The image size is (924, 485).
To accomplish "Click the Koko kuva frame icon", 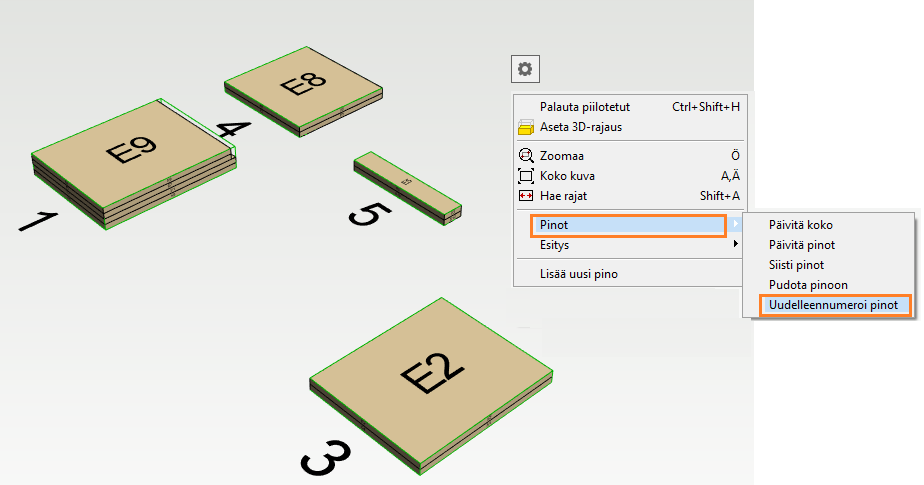I will point(526,176).
